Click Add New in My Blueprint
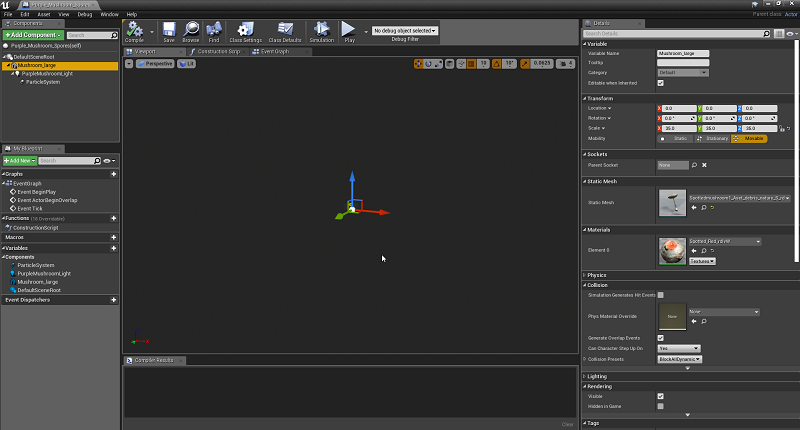This screenshot has width=800, height=430. pyautogui.click(x=19, y=161)
